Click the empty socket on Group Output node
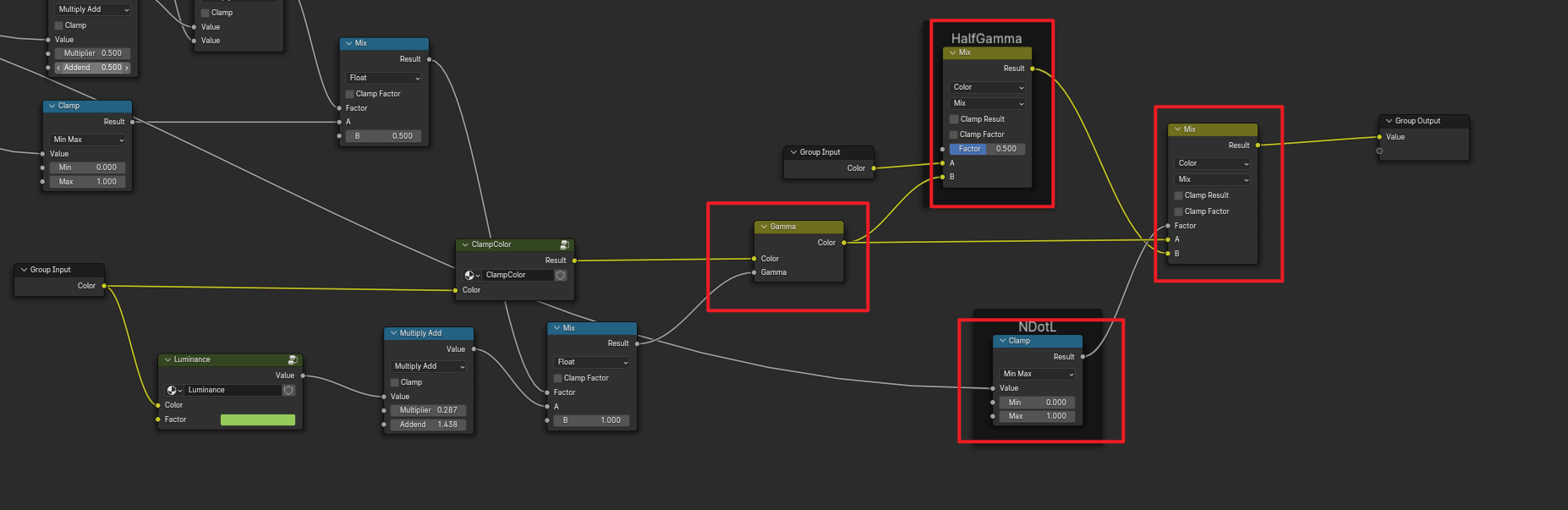Screen dimensions: 1568x510 click(x=1379, y=151)
